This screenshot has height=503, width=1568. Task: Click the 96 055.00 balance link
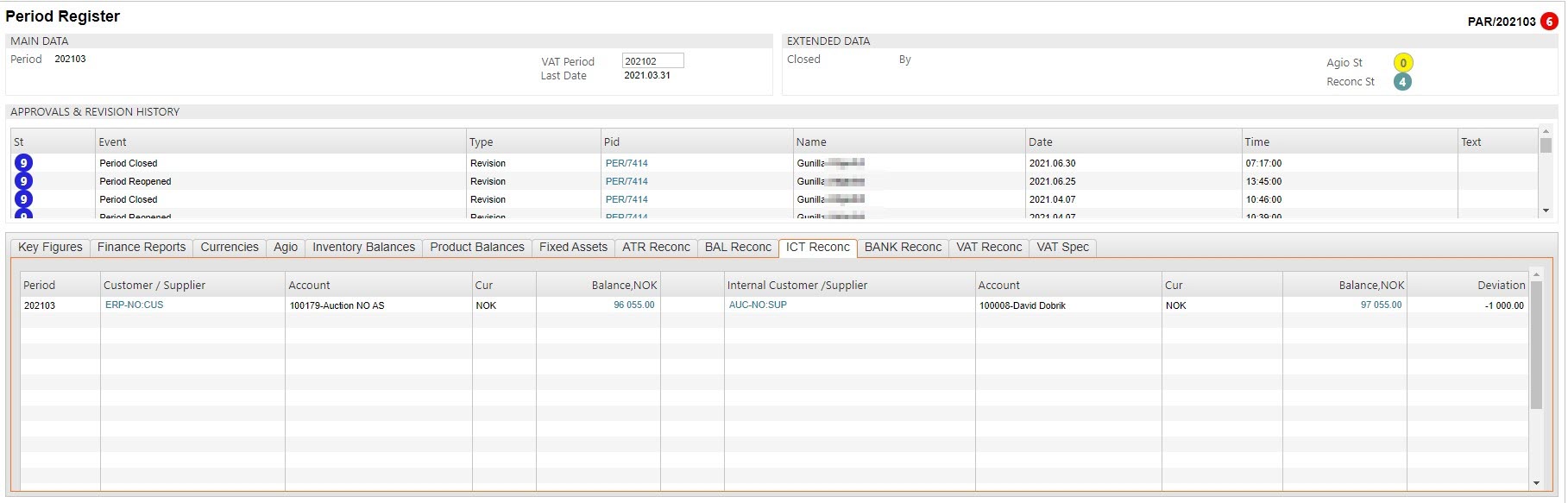click(633, 305)
